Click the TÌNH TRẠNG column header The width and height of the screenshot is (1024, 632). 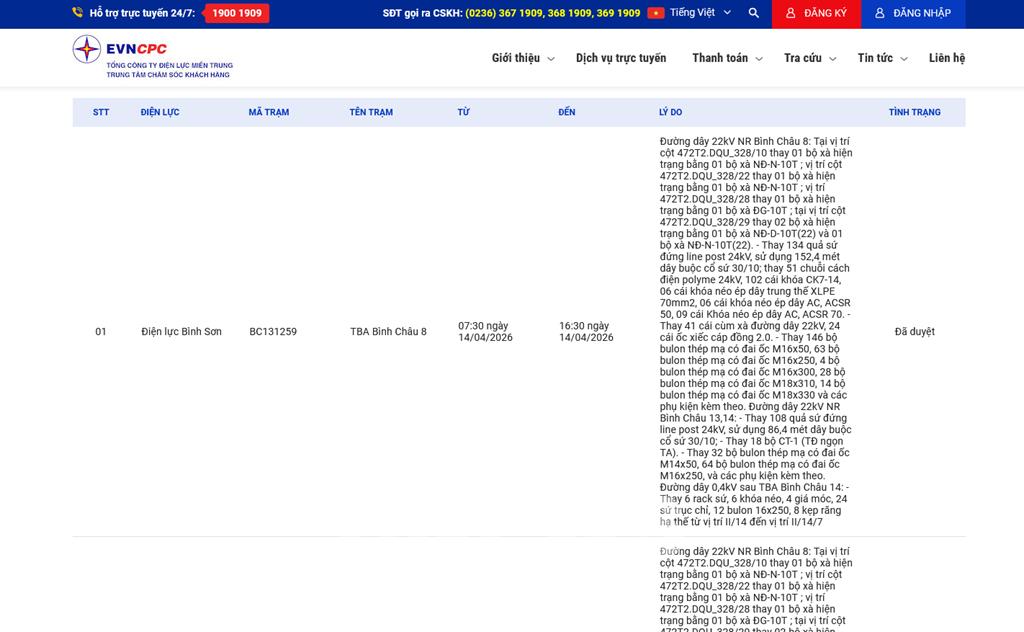click(914, 112)
